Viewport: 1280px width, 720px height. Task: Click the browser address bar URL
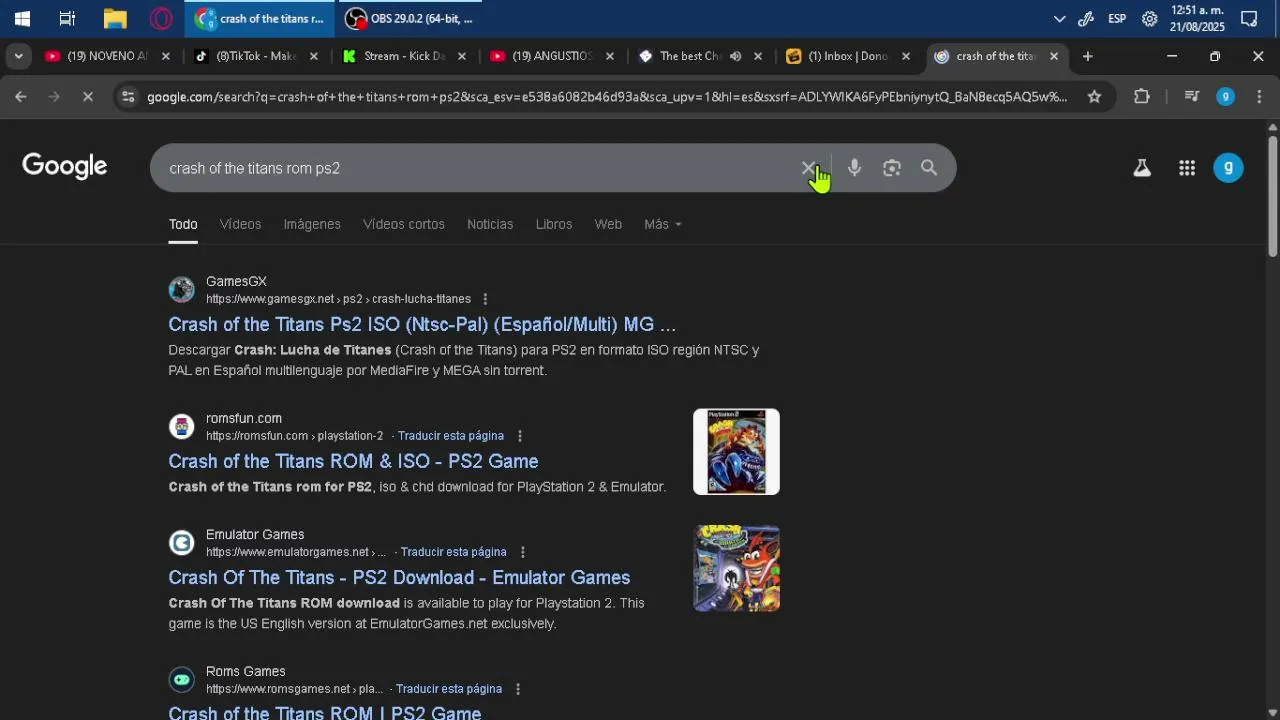tap(606, 97)
